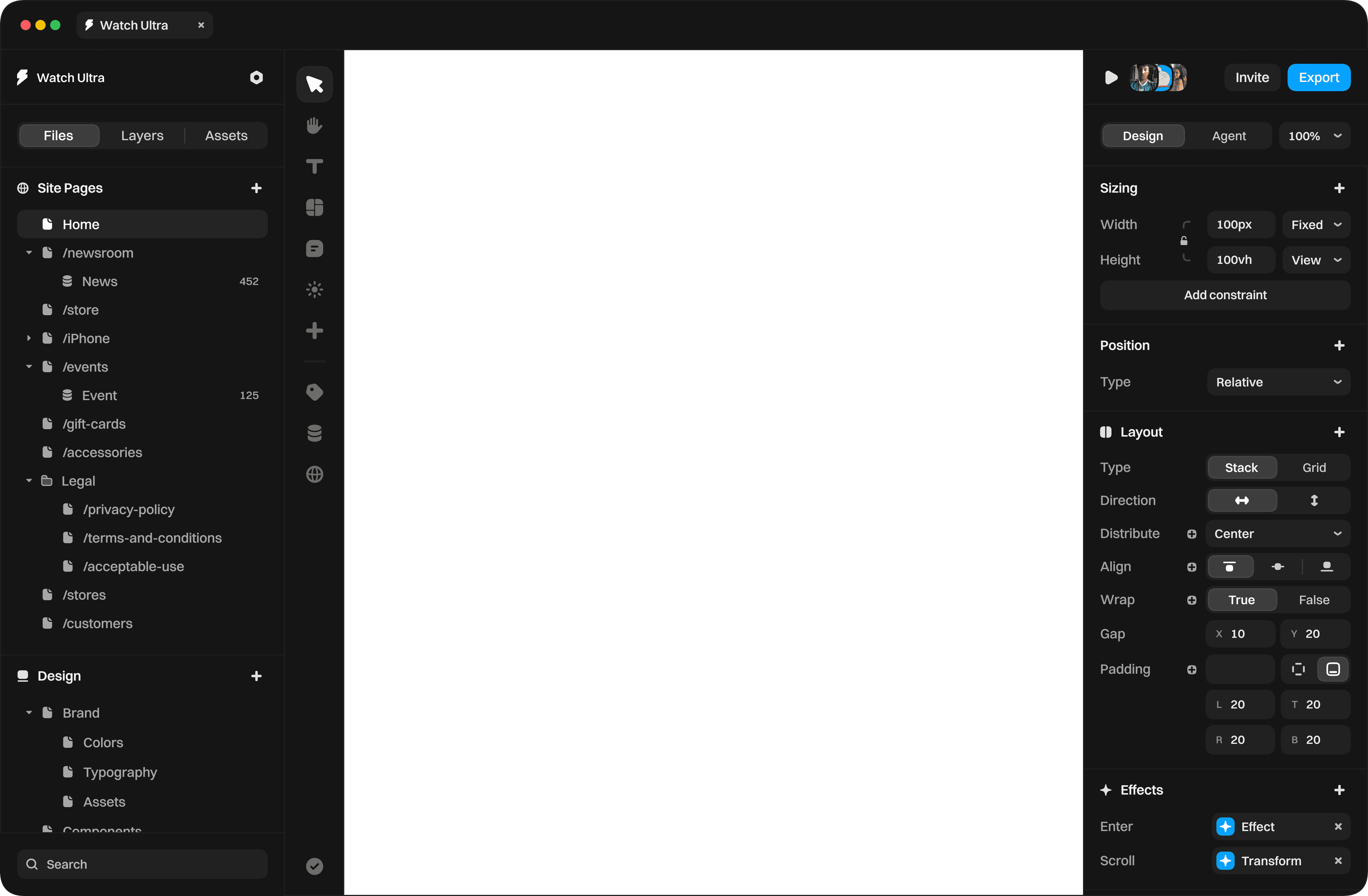Switch to the Assets tab
The height and width of the screenshot is (896, 1368).
click(227, 136)
